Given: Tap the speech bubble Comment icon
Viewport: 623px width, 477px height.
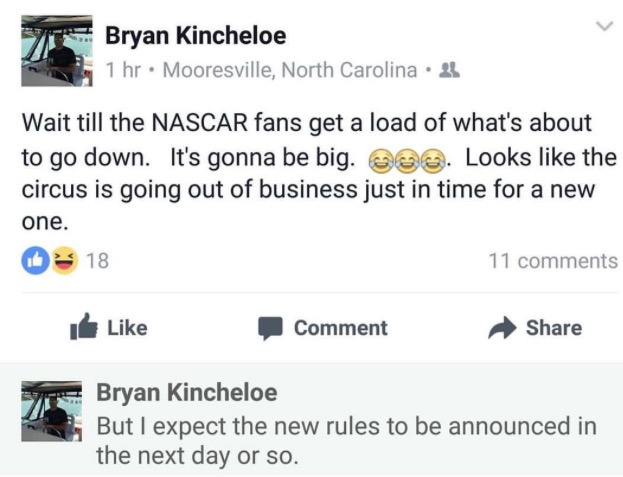Looking at the screenshot, I should (270, 328).
